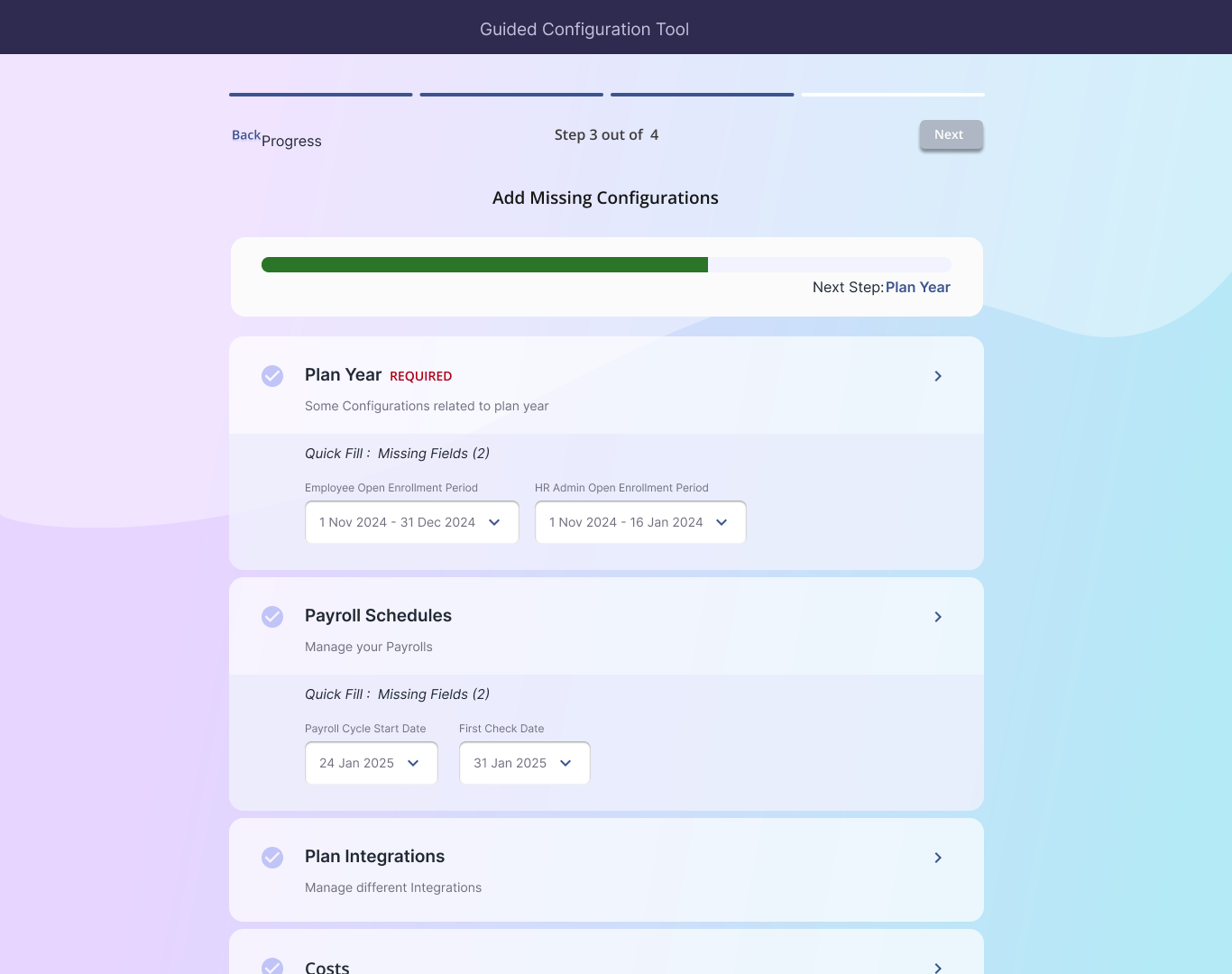
Task: Select the second step progress segment
Action: [511, 95]
